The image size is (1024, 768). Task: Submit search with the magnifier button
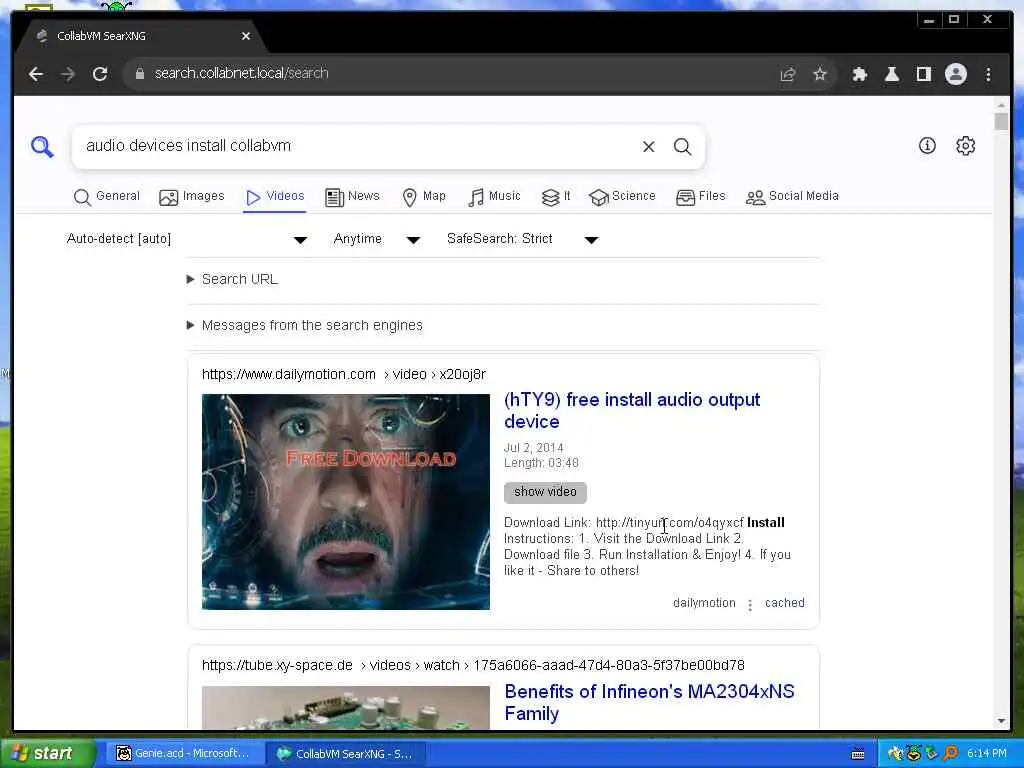(682, 147)
